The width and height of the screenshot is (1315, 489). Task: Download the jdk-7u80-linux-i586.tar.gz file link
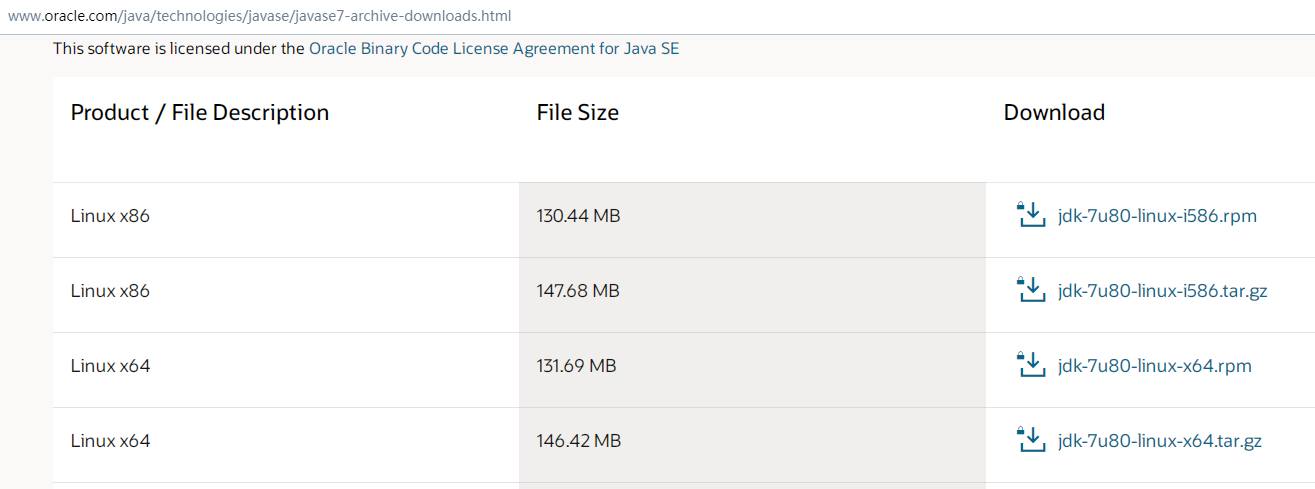click(1162, 290)
